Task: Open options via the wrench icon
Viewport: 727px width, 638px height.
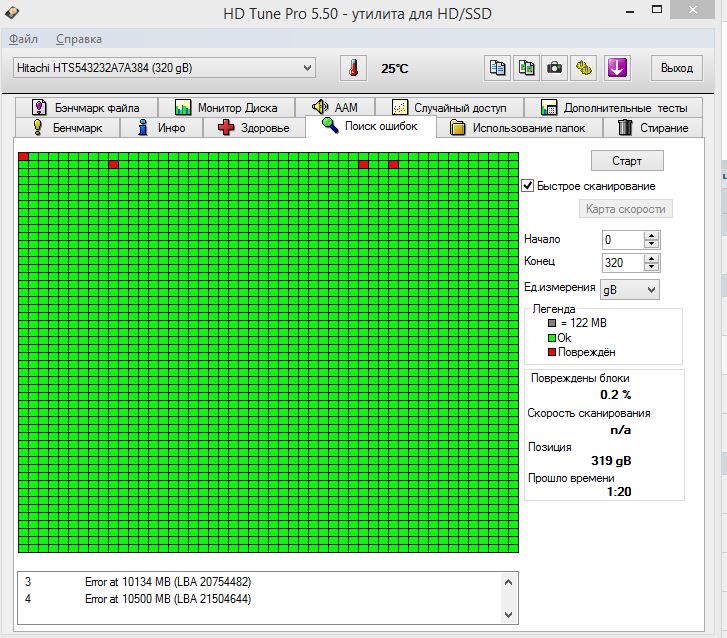Action: [x=585, y=68]
